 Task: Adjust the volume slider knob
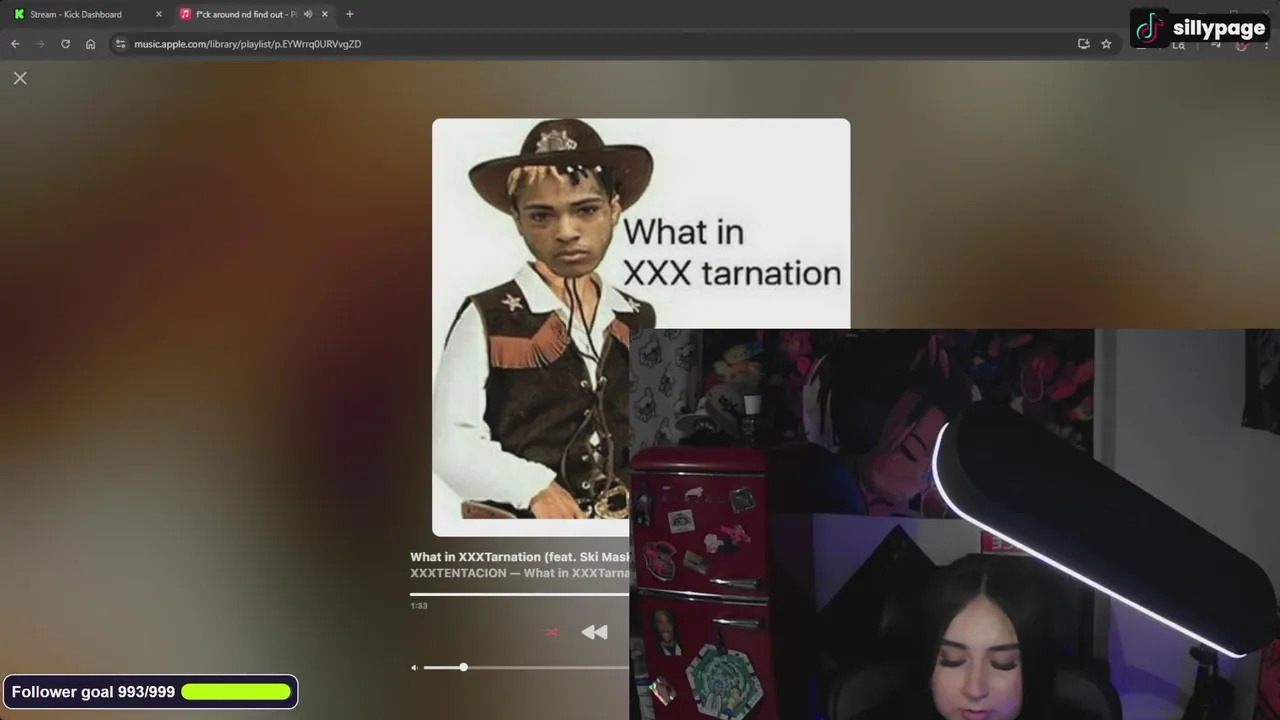[x=463, y=667]
